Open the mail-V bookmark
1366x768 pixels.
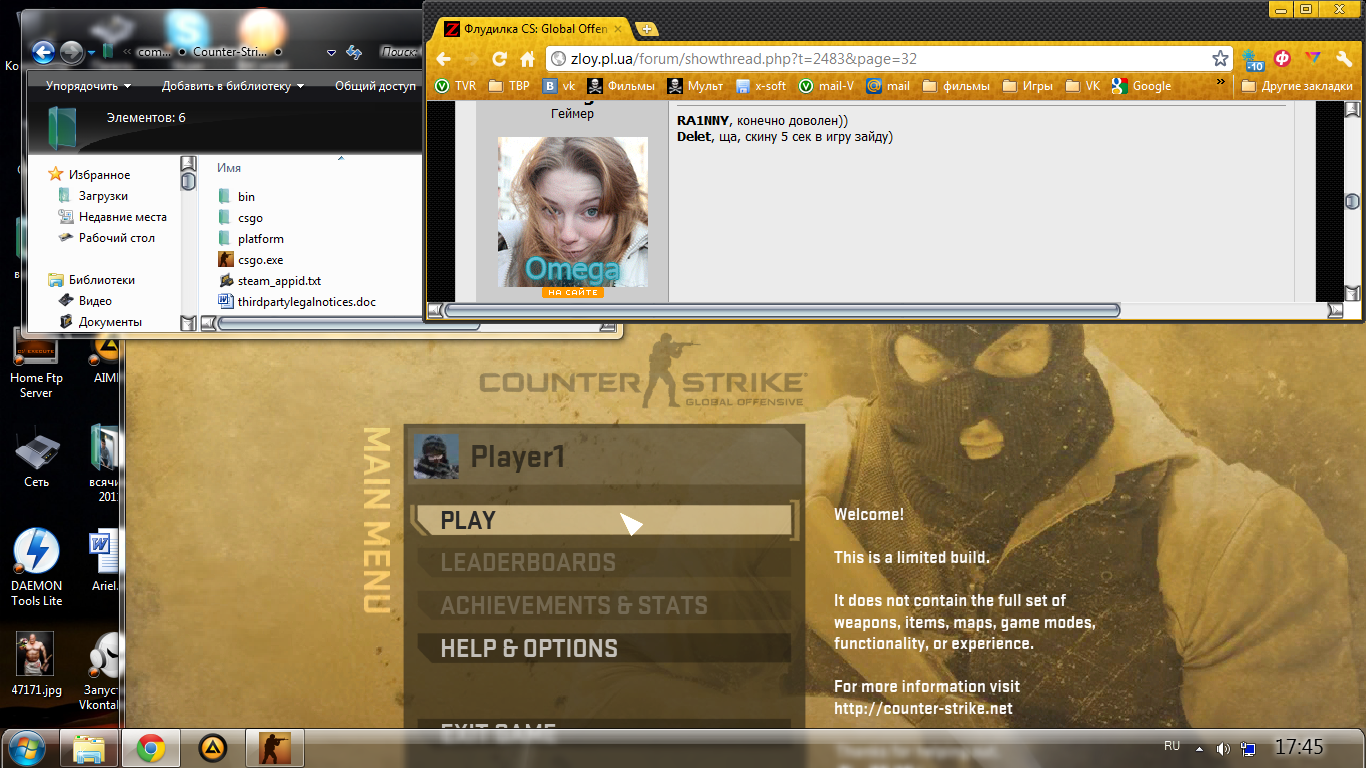tap(826, 86)
